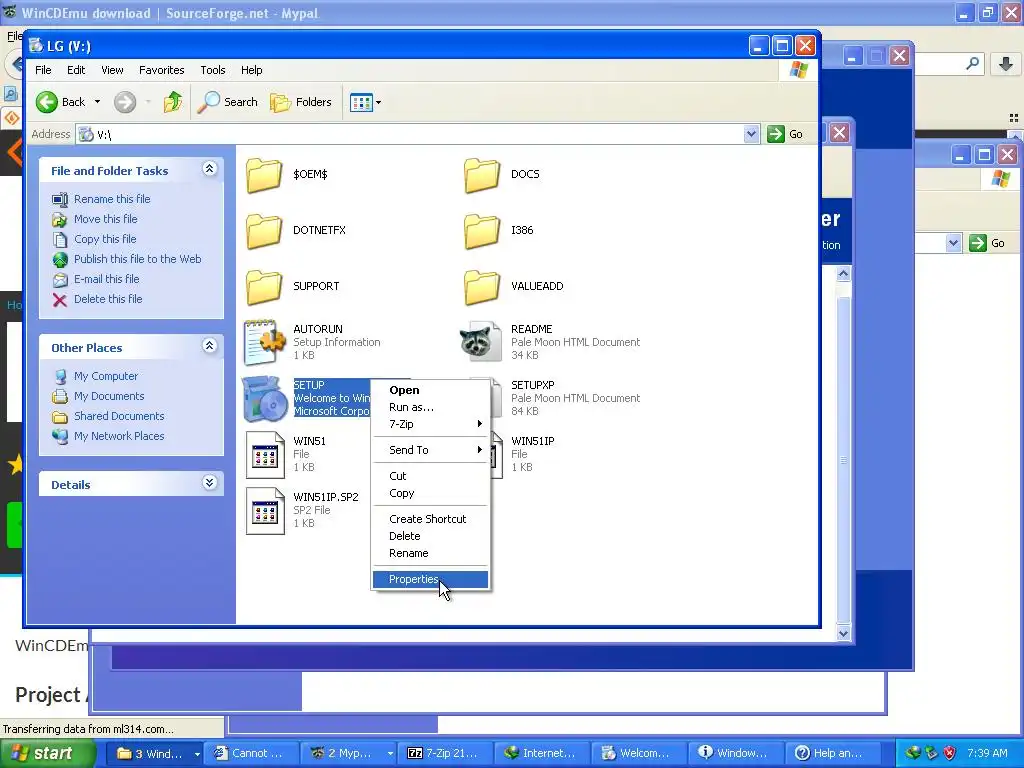
Task: Open the Help menu
Action: pos(251,70)
